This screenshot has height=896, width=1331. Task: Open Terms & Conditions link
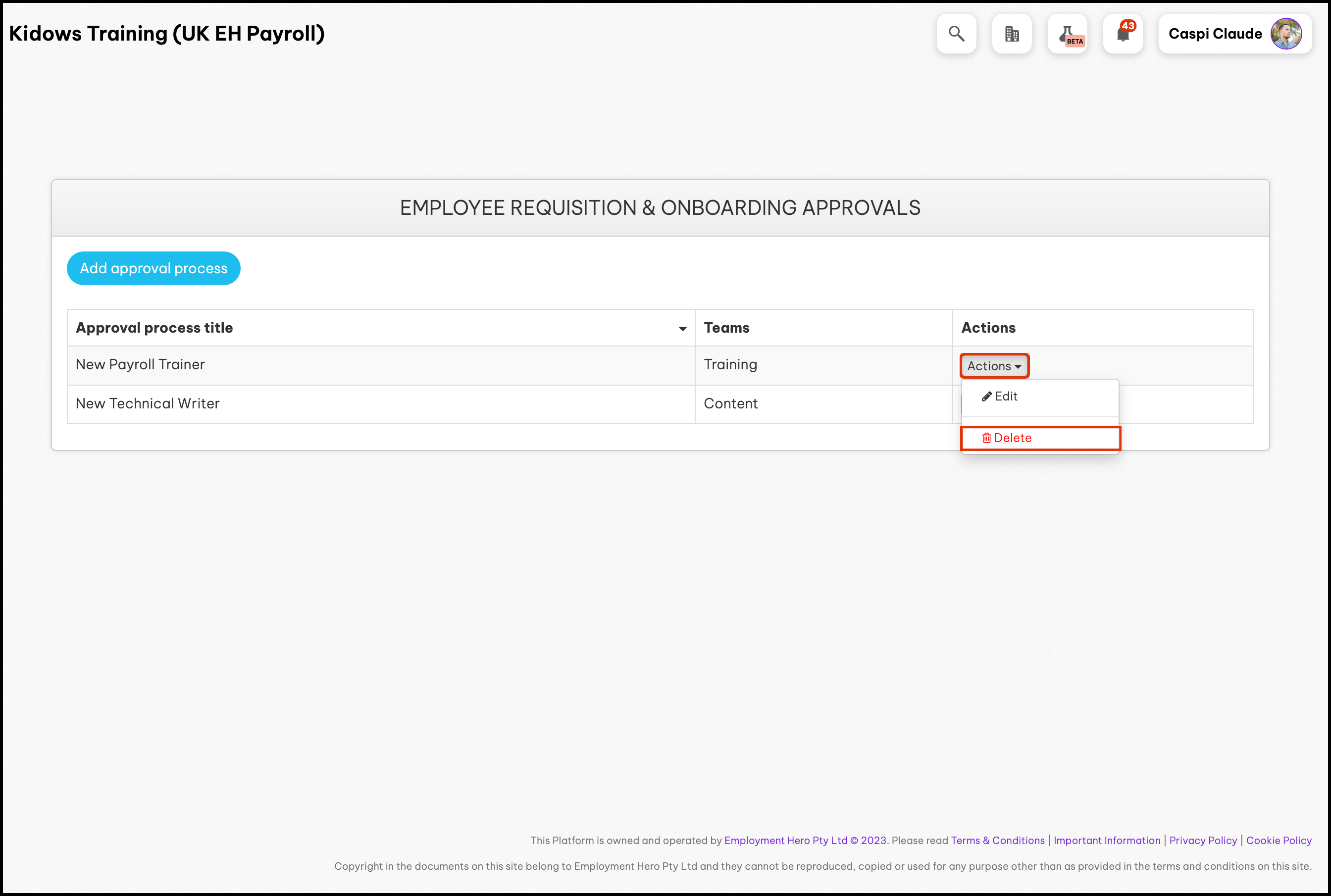click(x=997, y=840)
